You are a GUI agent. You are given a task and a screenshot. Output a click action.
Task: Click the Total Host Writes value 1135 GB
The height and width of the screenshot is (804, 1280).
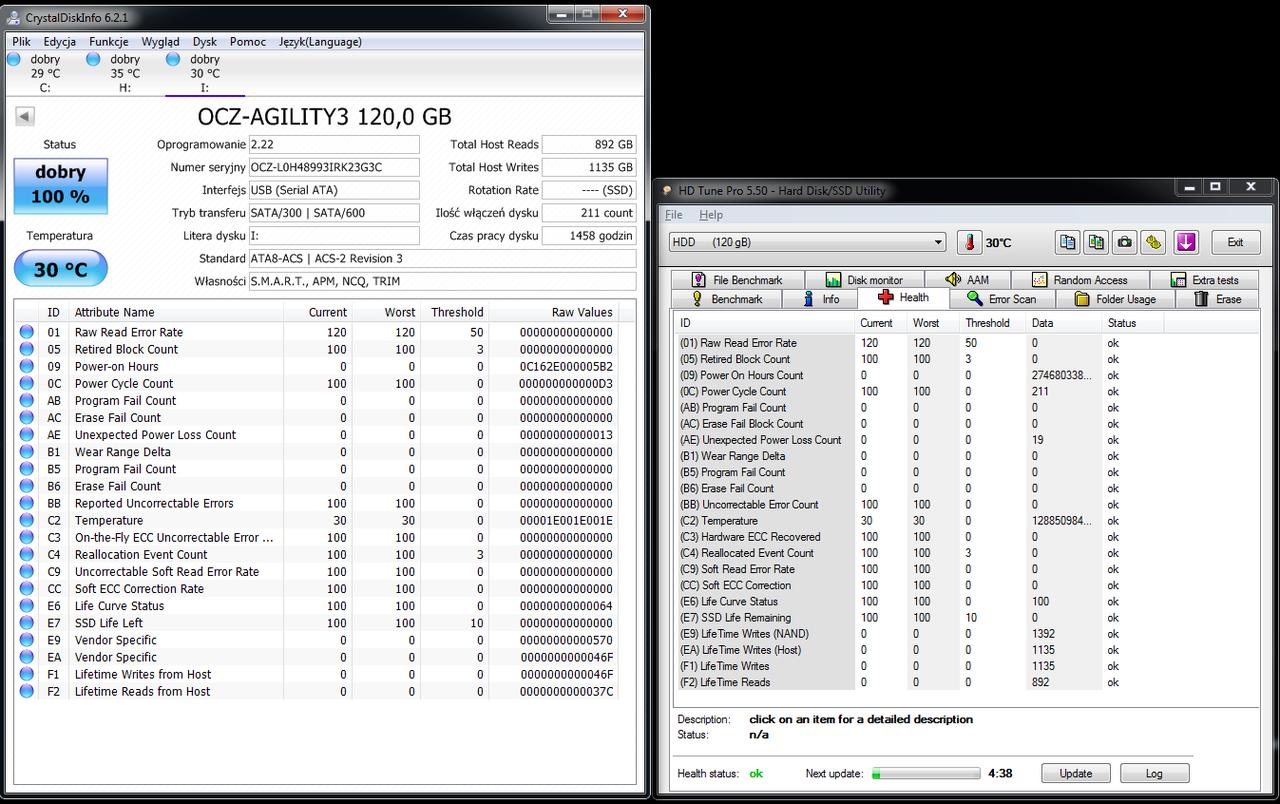tap(589, 167)
